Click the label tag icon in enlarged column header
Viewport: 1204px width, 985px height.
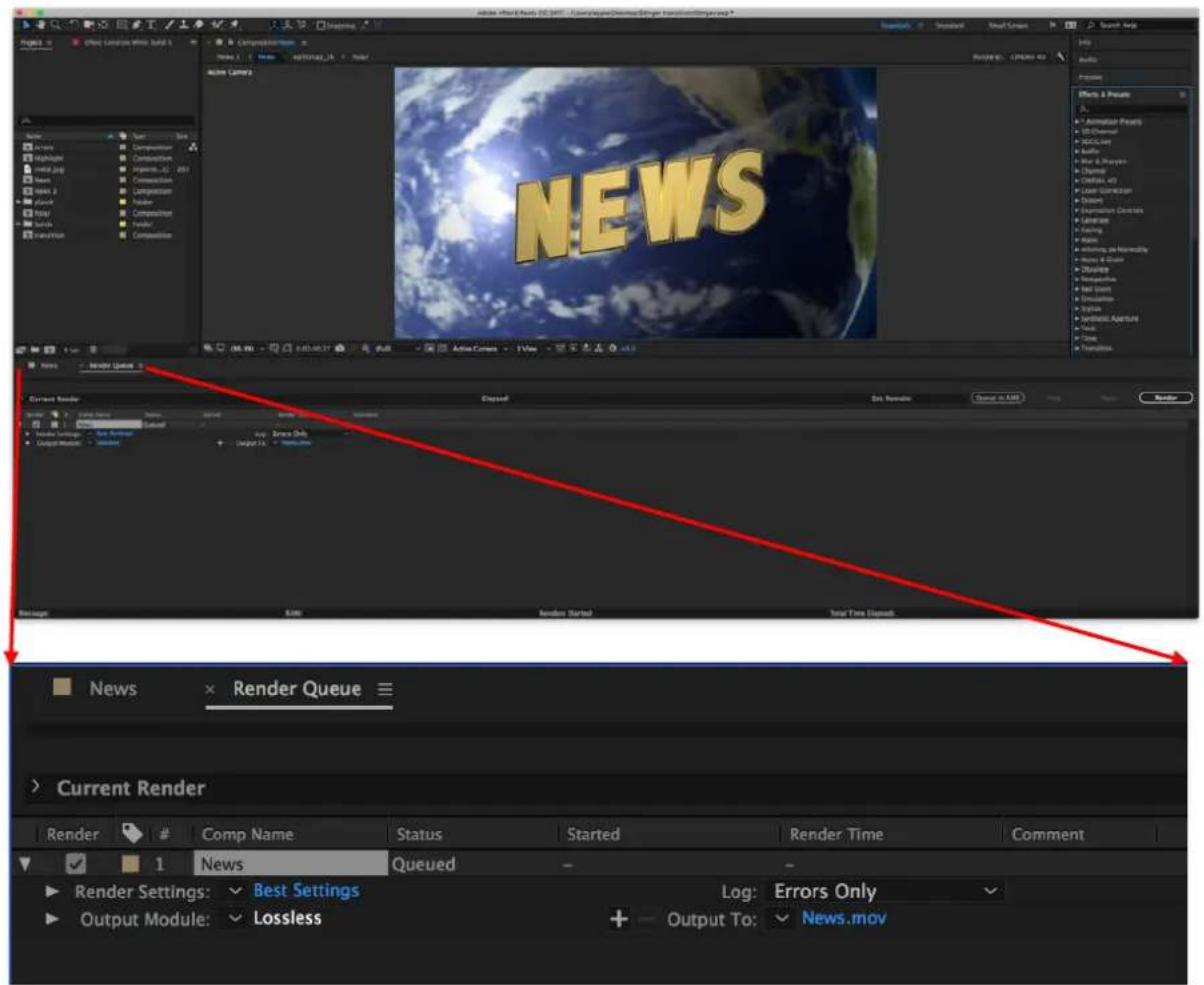pos(130,833)
